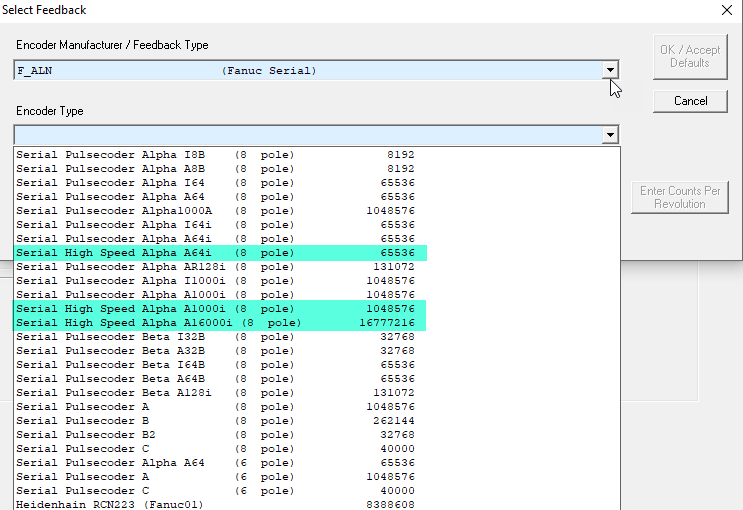
Task: Click Enter Counts Per Revolution button
Action: [x=680, y=197]
